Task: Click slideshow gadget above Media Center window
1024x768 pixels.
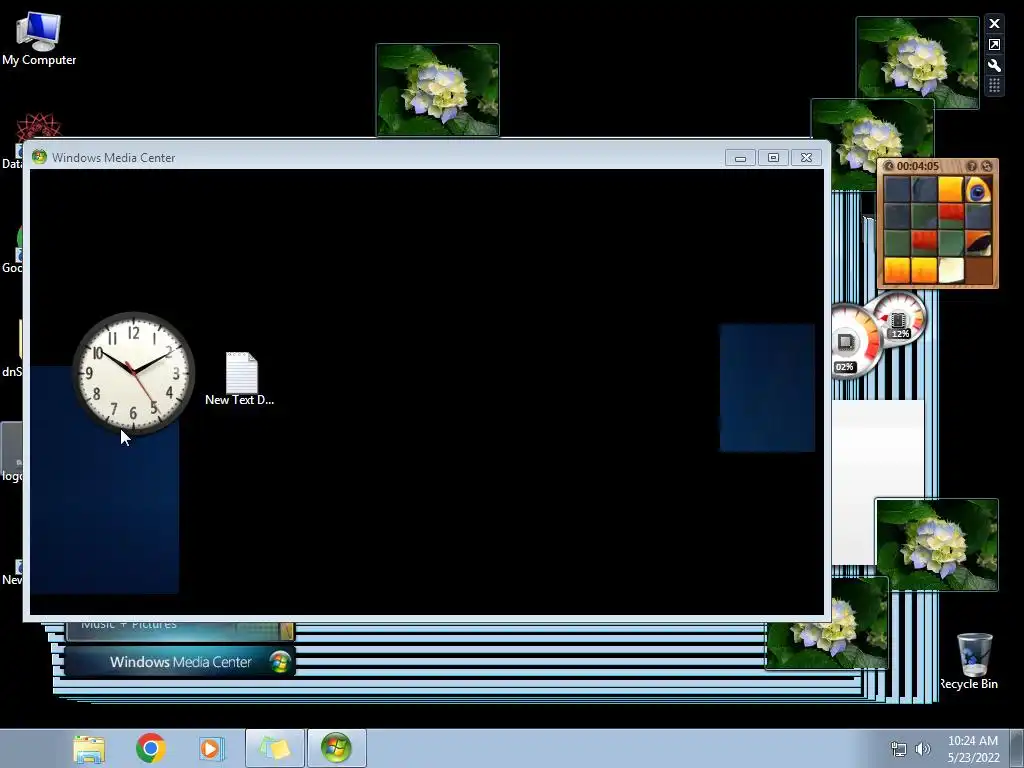Action: click(x=438, y=90)
